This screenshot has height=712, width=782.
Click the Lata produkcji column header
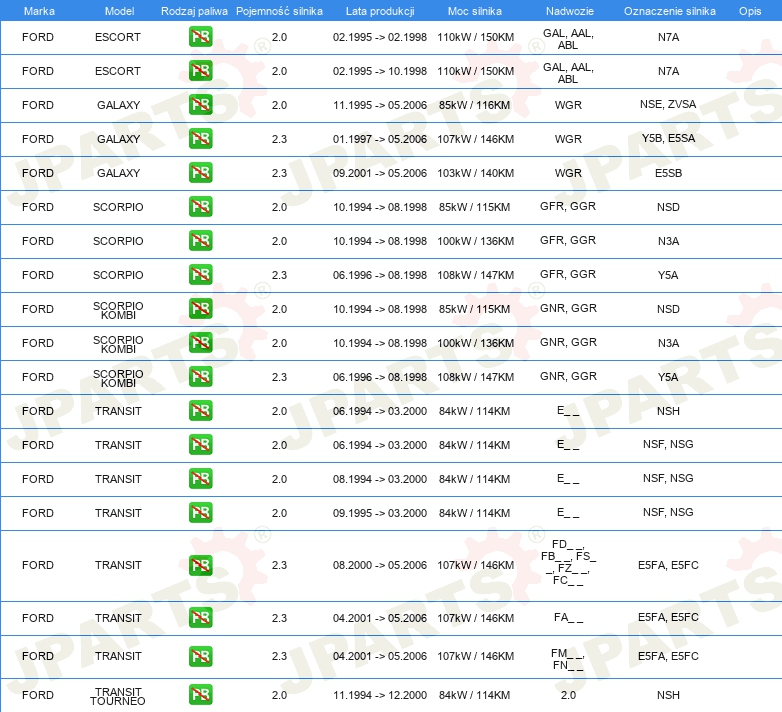coord(380,11)
